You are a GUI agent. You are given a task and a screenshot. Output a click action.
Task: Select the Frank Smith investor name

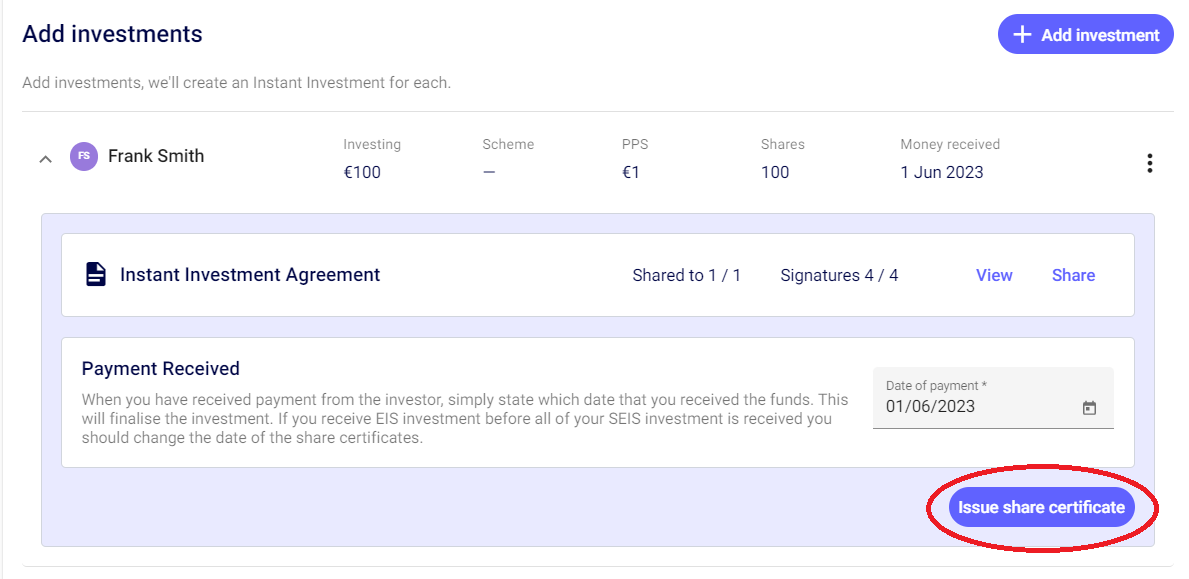click(x=156, y=156)
